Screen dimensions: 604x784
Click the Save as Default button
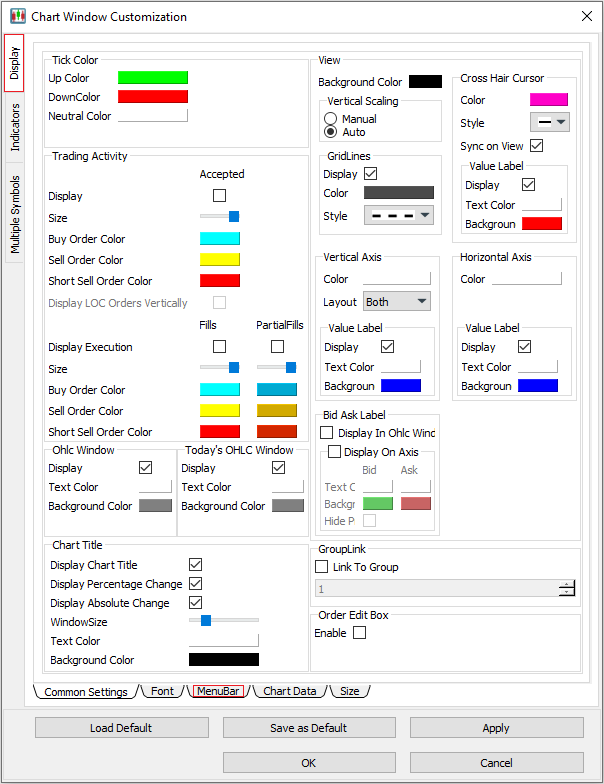[309, 728]
